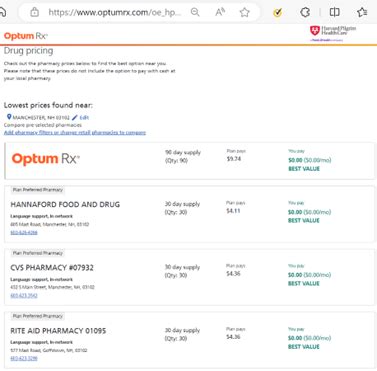This screenshot has height=371, width=377.
Task: Toggle read aloud icon in address bar
Action: click(x=220, y=12)
